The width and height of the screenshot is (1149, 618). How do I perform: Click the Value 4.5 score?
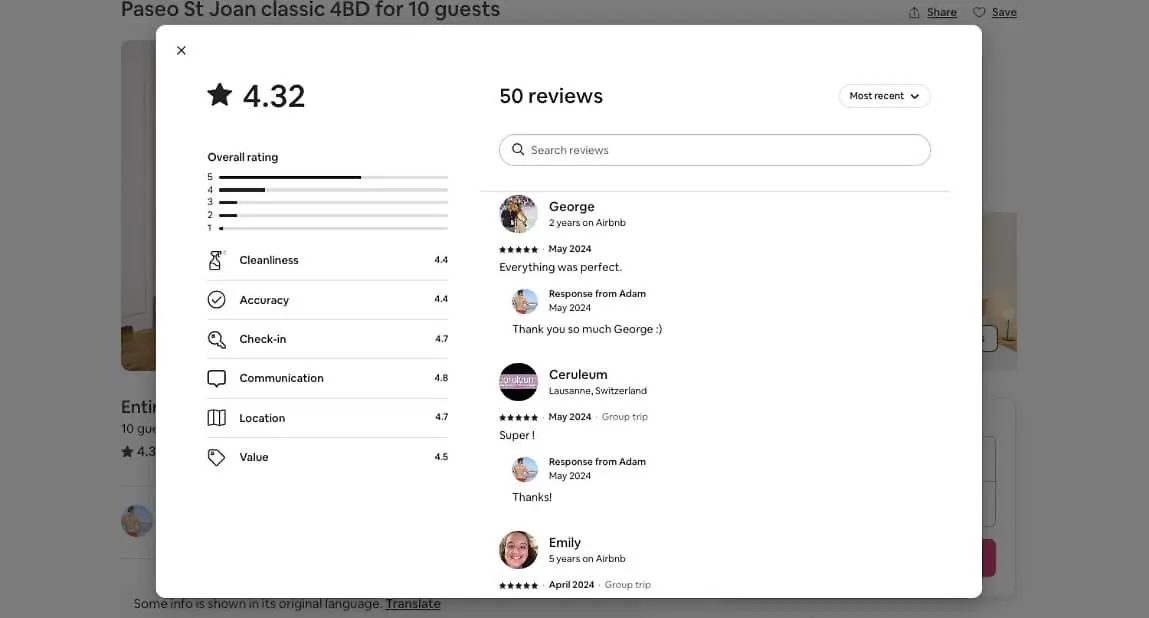pos(441,457)
